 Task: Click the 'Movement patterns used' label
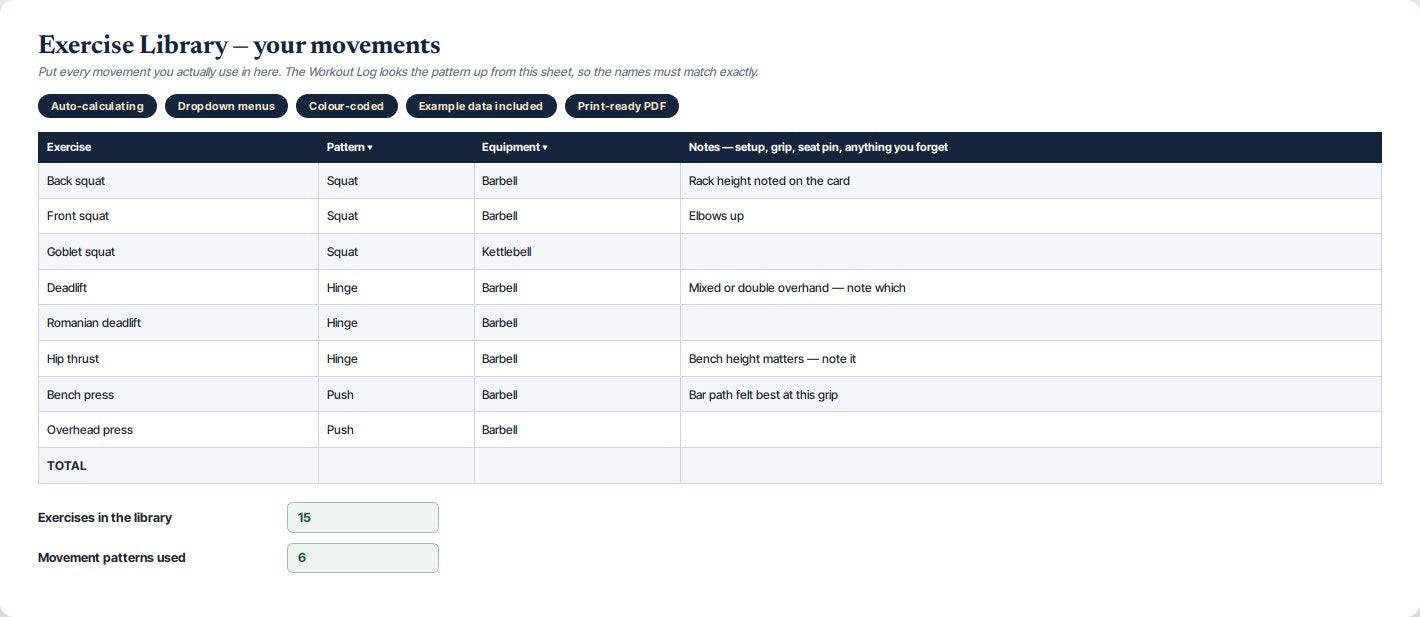pos(112,558)
